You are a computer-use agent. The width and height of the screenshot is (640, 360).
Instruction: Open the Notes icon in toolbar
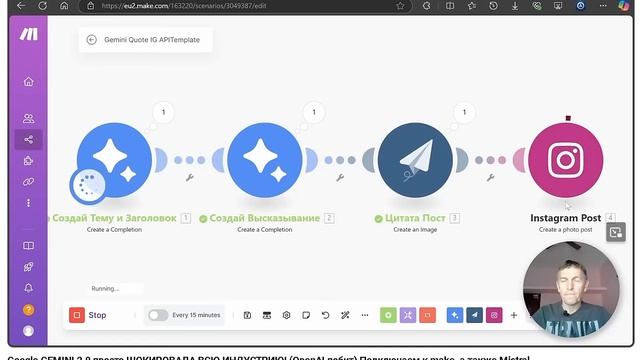point(306,315)
